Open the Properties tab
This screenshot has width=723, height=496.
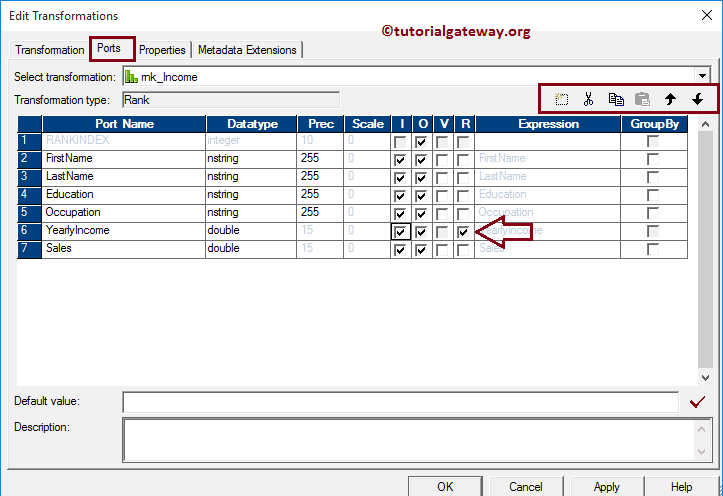coord(162,50)
